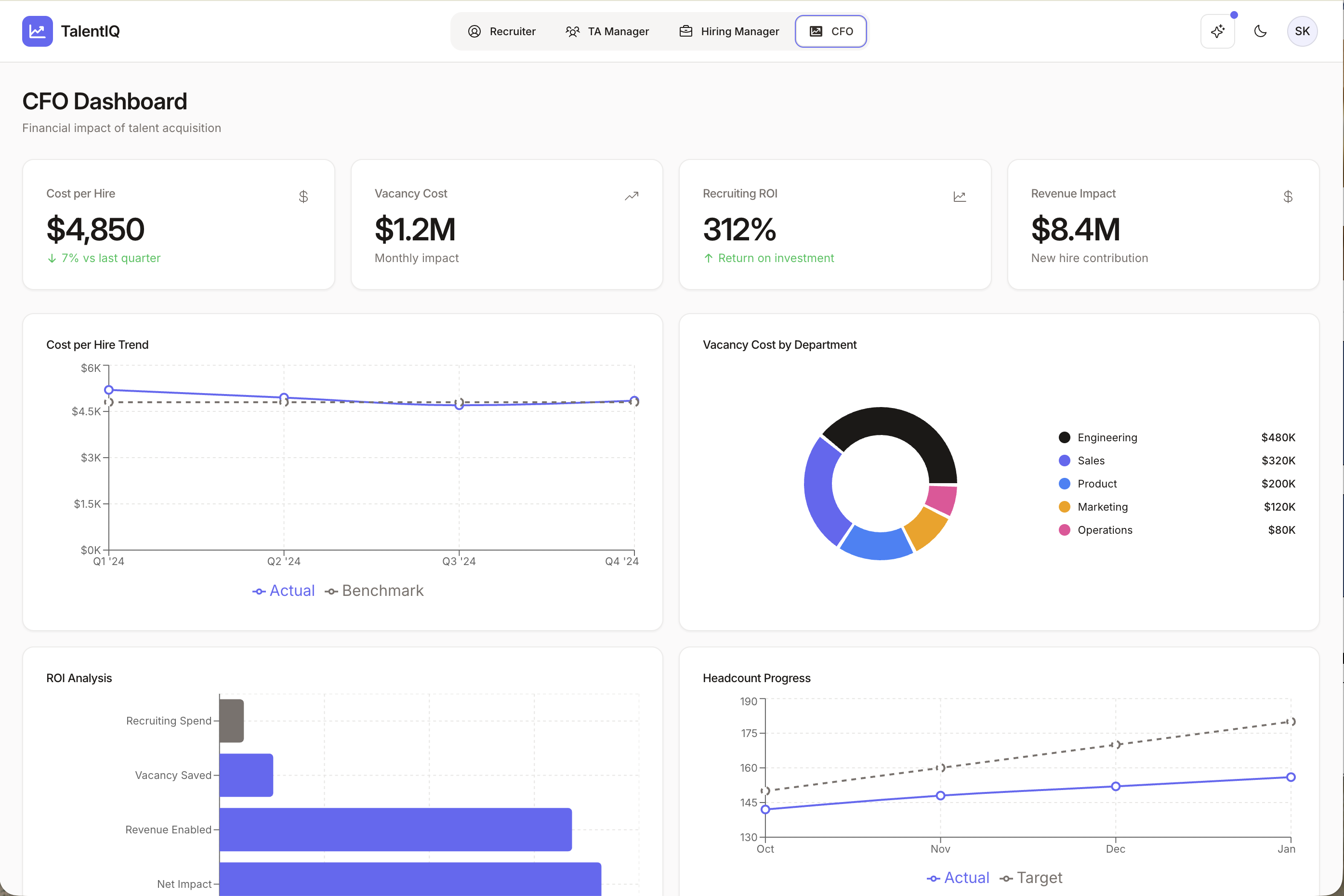Switch to the Recruiter tab
Viewport: 1344px width, 896px height.
[x=502, y=31]
